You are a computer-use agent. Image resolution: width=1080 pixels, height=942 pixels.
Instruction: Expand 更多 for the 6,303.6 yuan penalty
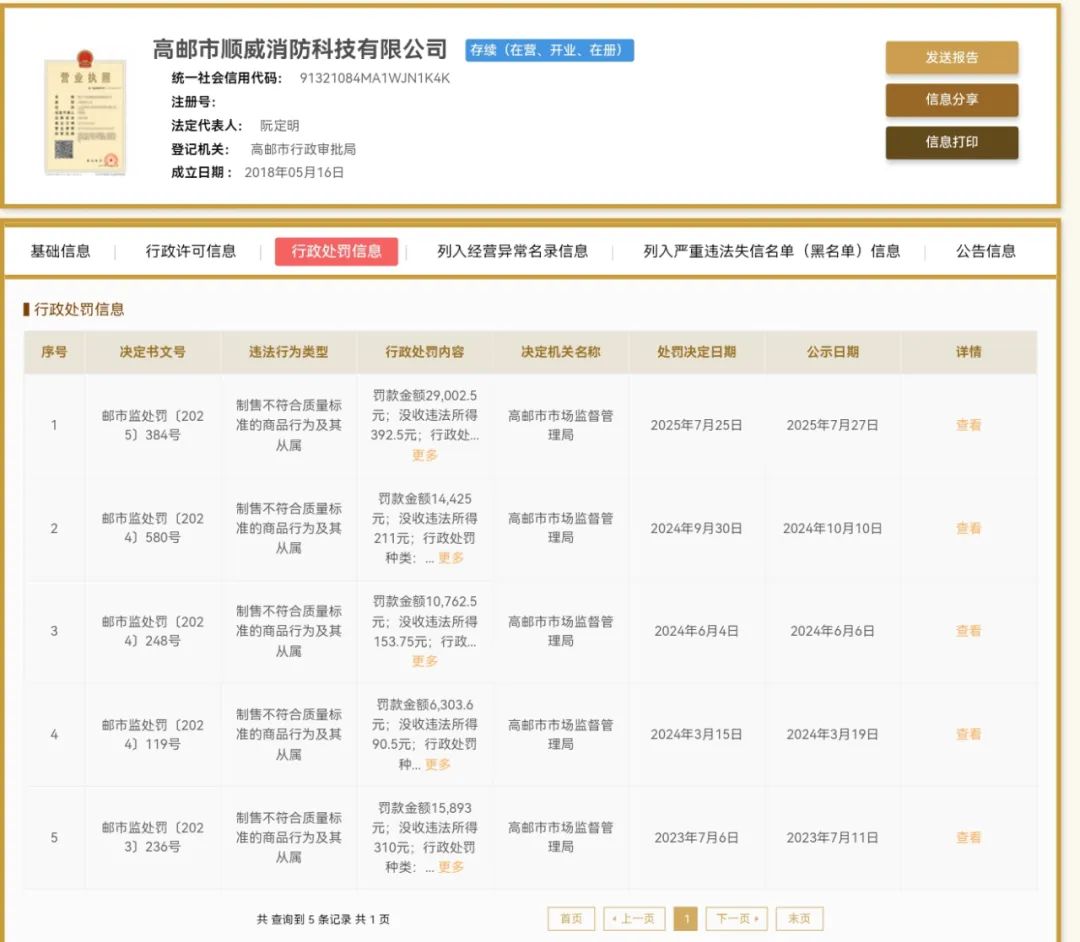(x=438, y=764)
